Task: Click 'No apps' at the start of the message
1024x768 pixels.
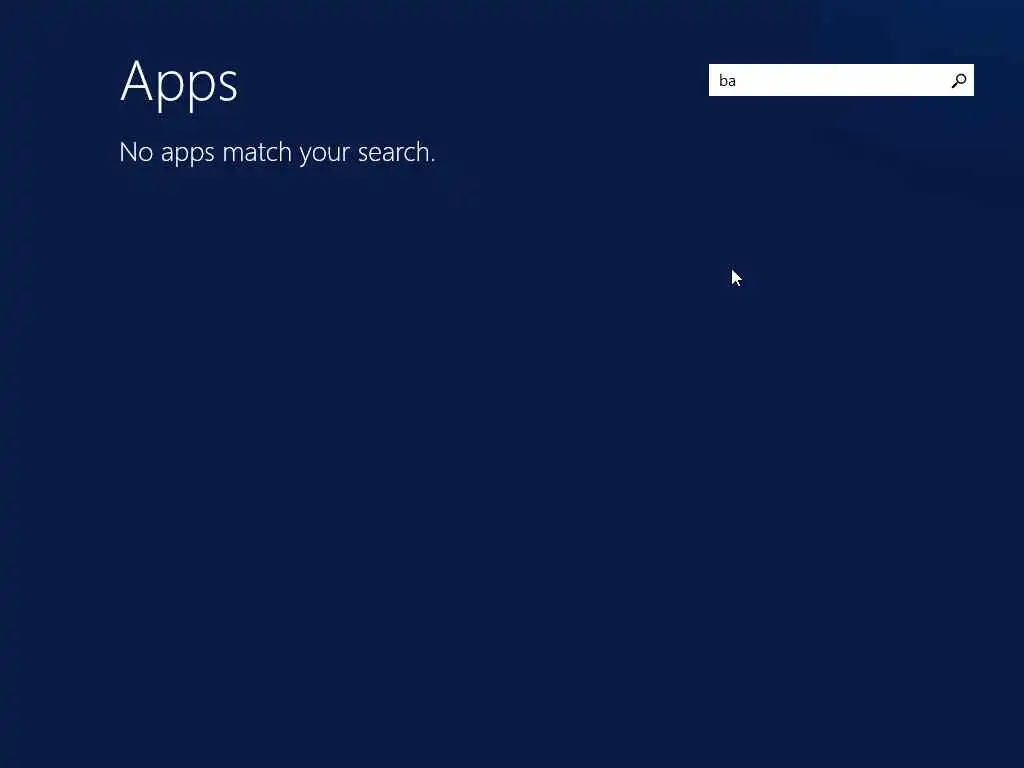Action: point(167,153)
